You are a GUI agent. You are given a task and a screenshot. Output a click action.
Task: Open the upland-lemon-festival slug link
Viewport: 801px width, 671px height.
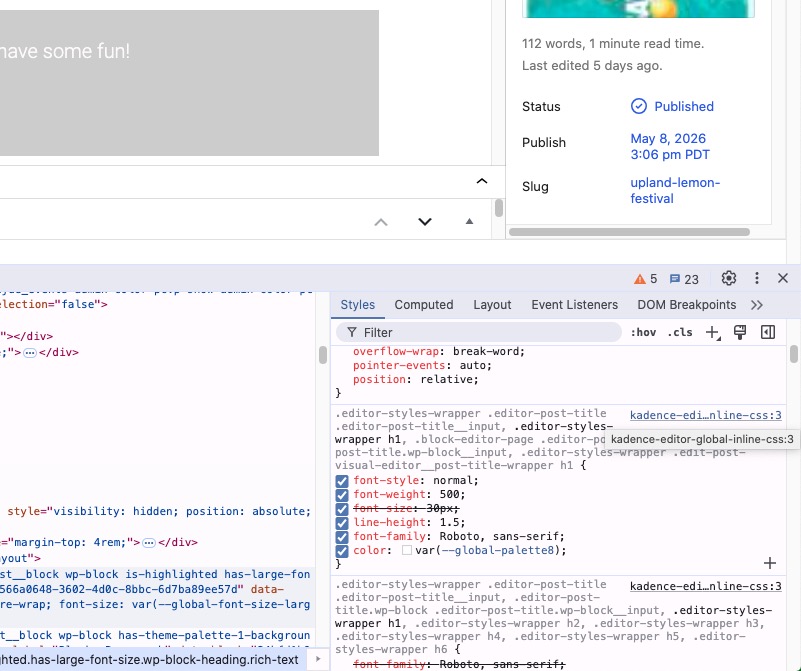(x=675, y=190)
